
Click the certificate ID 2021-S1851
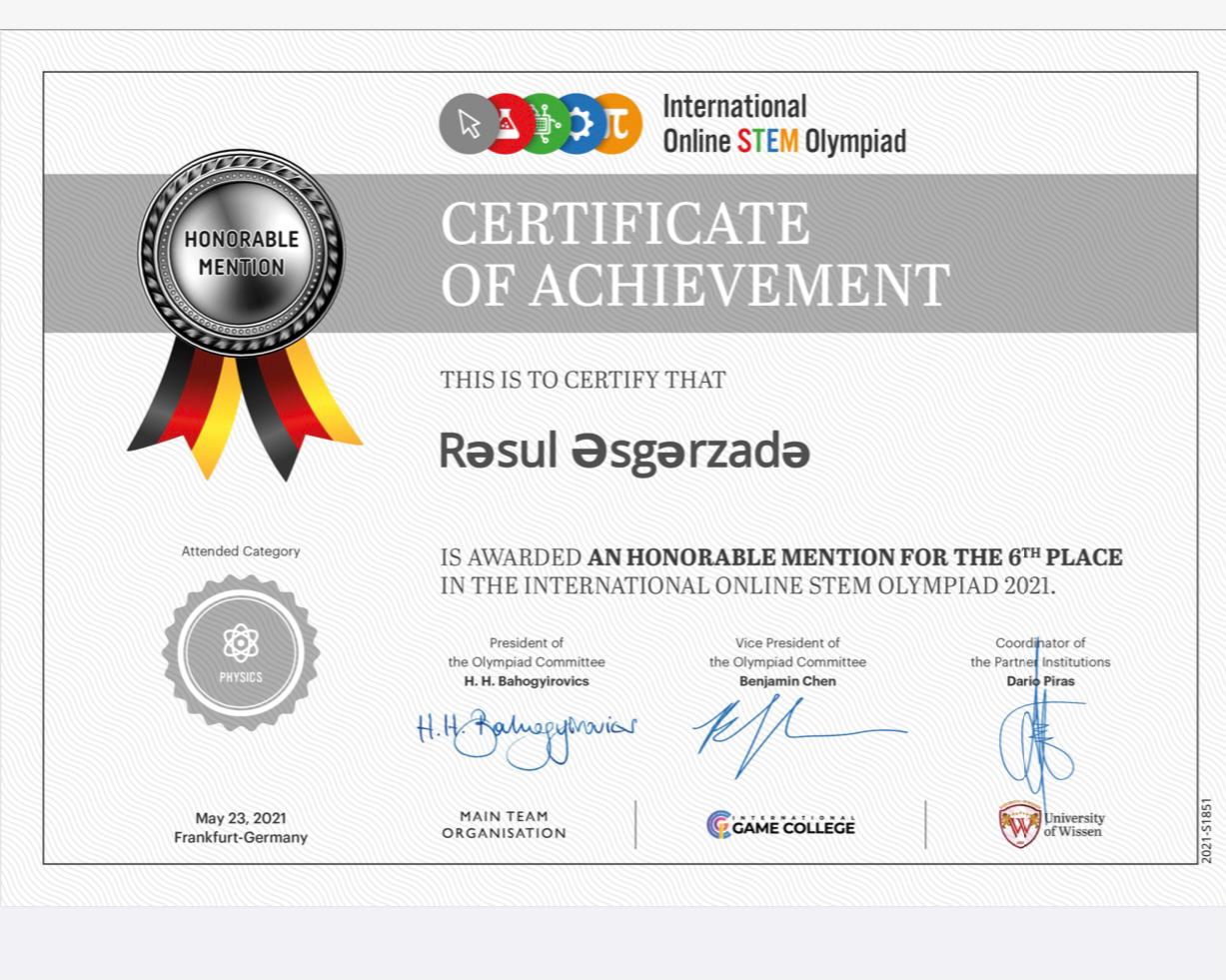(1207, 831)
